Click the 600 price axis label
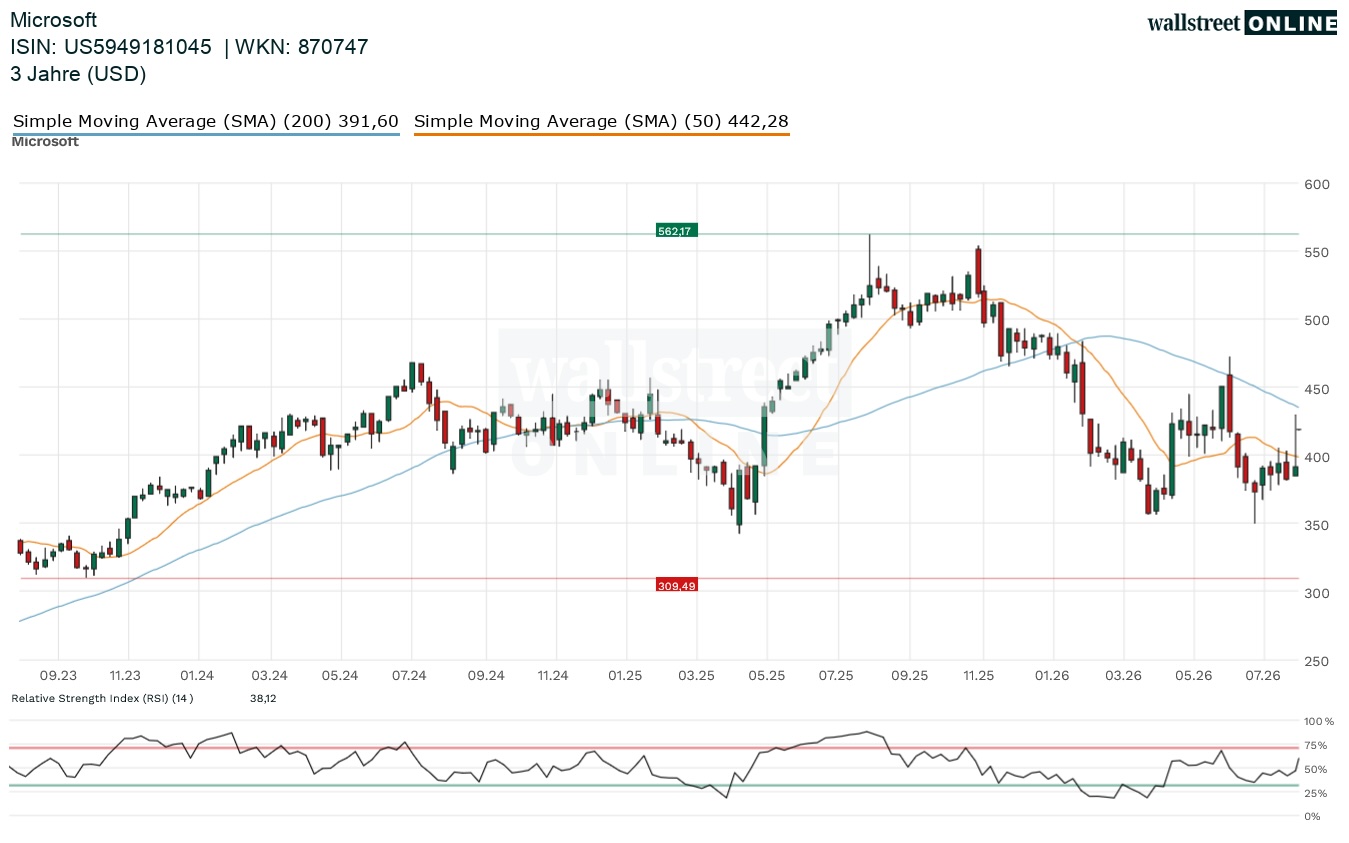 tap(1316, 184)
